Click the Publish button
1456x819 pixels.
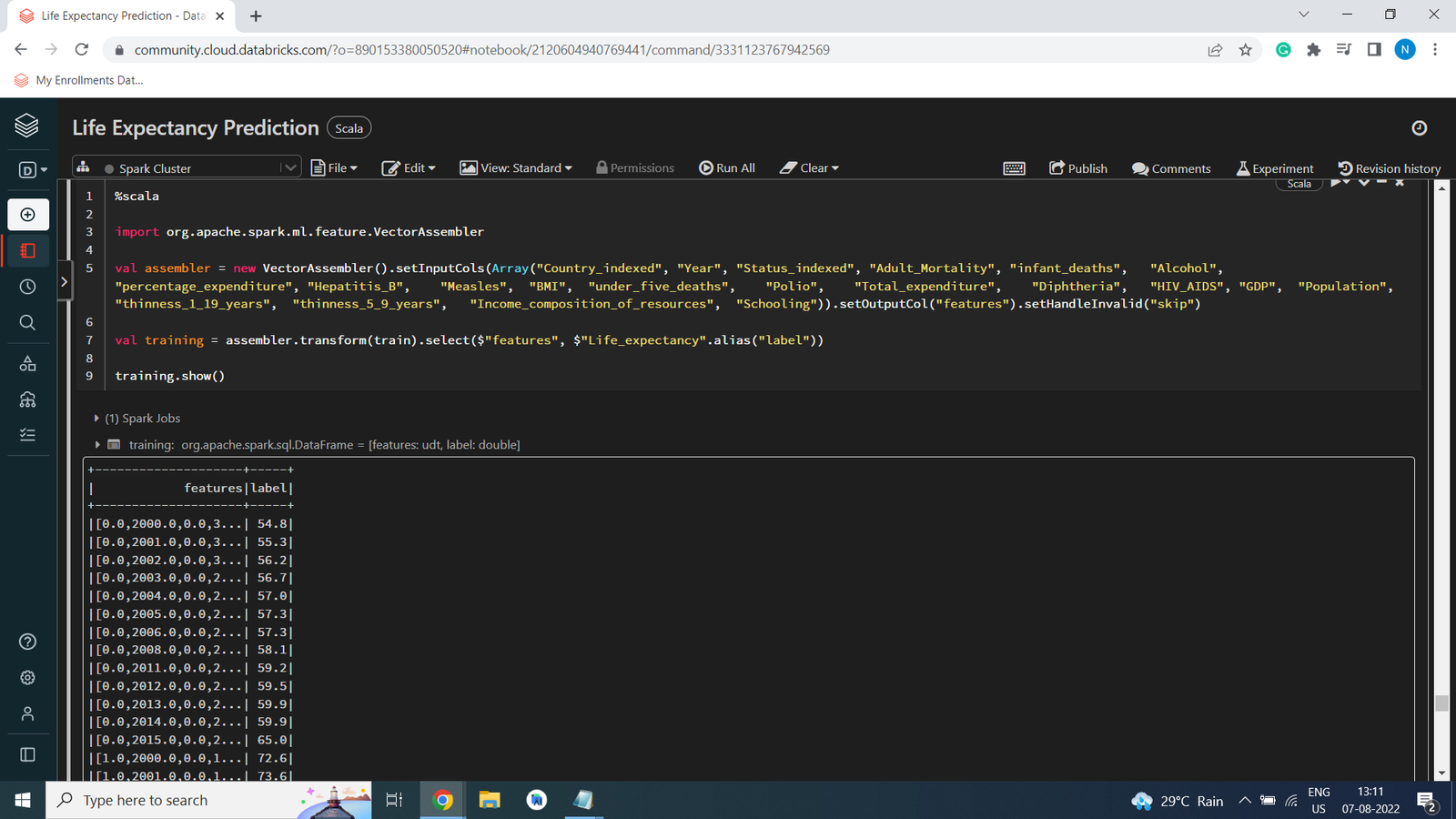[x=1078, y=168]
